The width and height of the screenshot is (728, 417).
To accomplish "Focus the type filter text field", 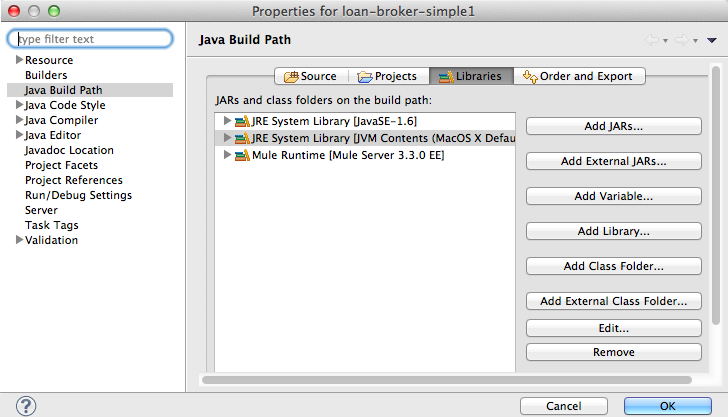I will pos(90,39).
